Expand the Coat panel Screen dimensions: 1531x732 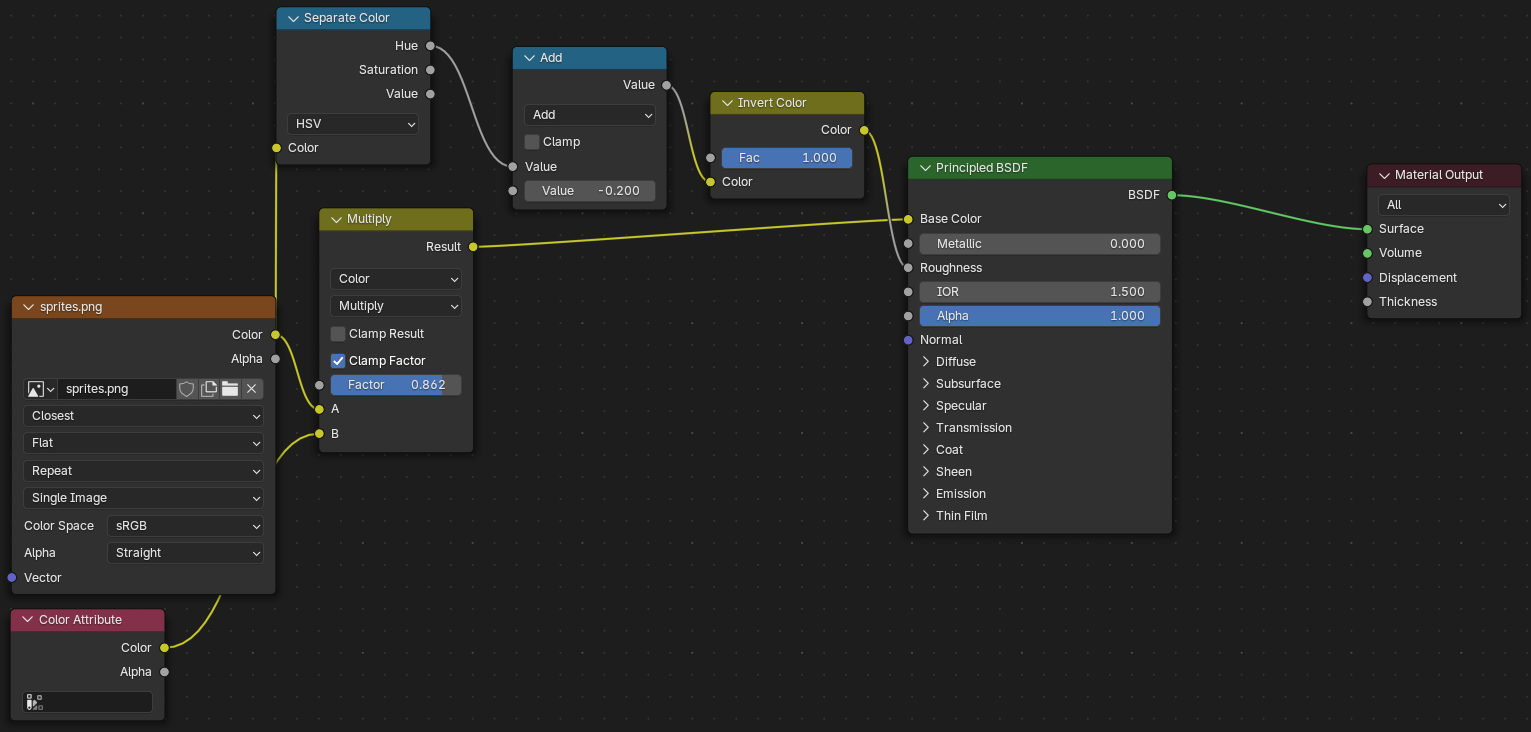tap(926, 450)
